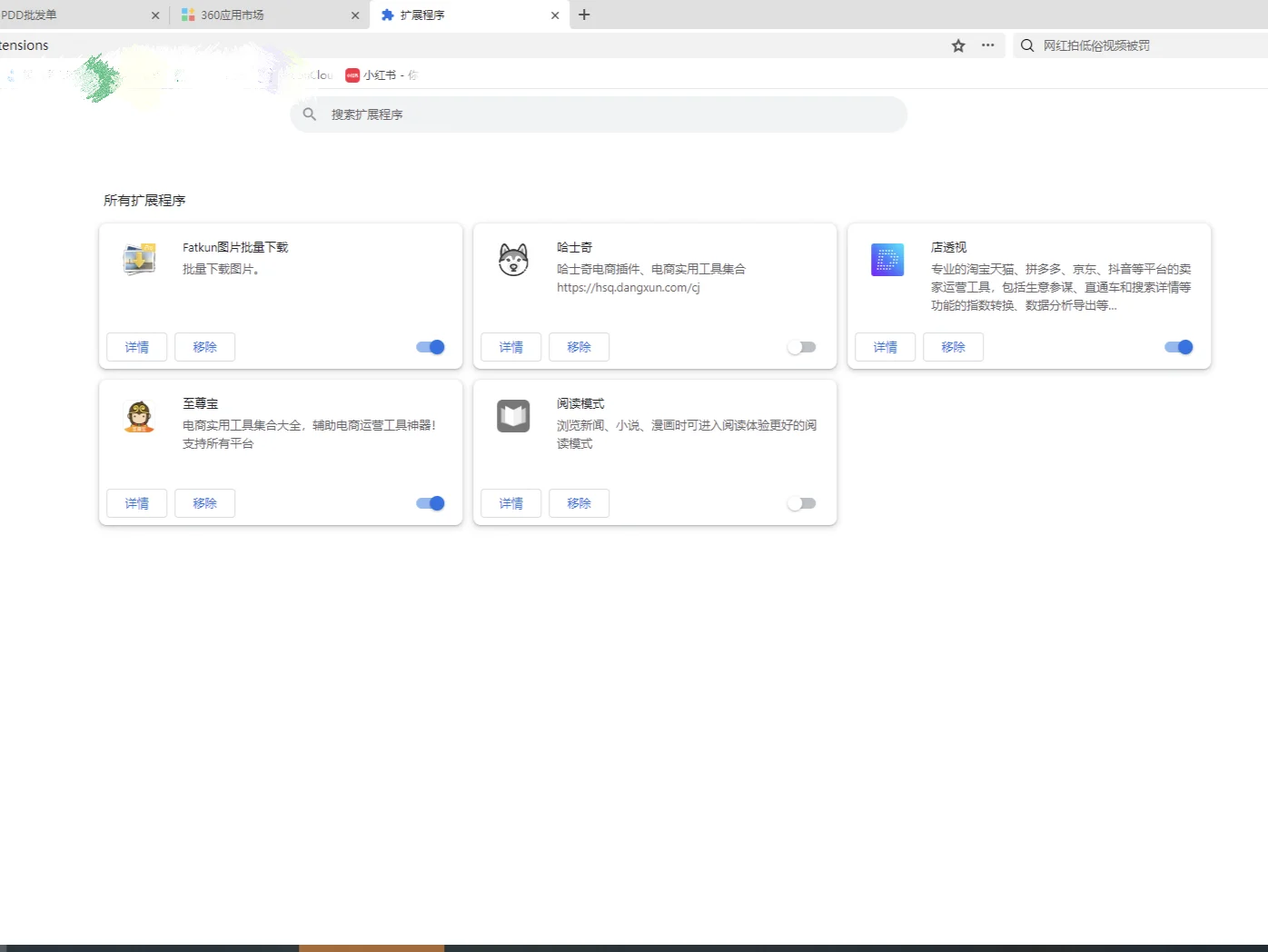Open the hsq.dangxun.com link under 哈士奇
The height and width of the screenshot is (952, 1268).
click(x=627, y=287)
